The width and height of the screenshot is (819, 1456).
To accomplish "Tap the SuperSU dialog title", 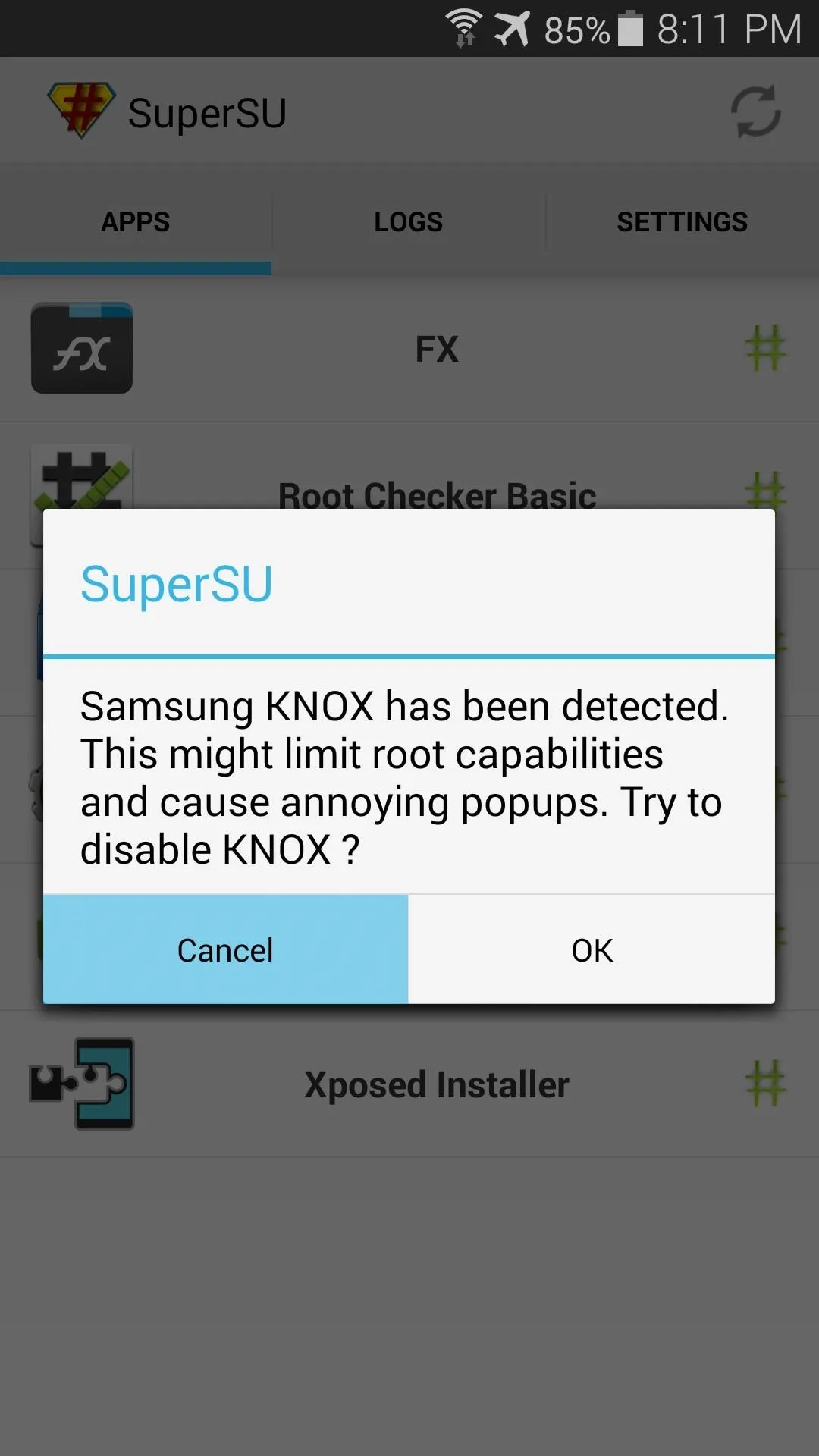I will 177,585.
